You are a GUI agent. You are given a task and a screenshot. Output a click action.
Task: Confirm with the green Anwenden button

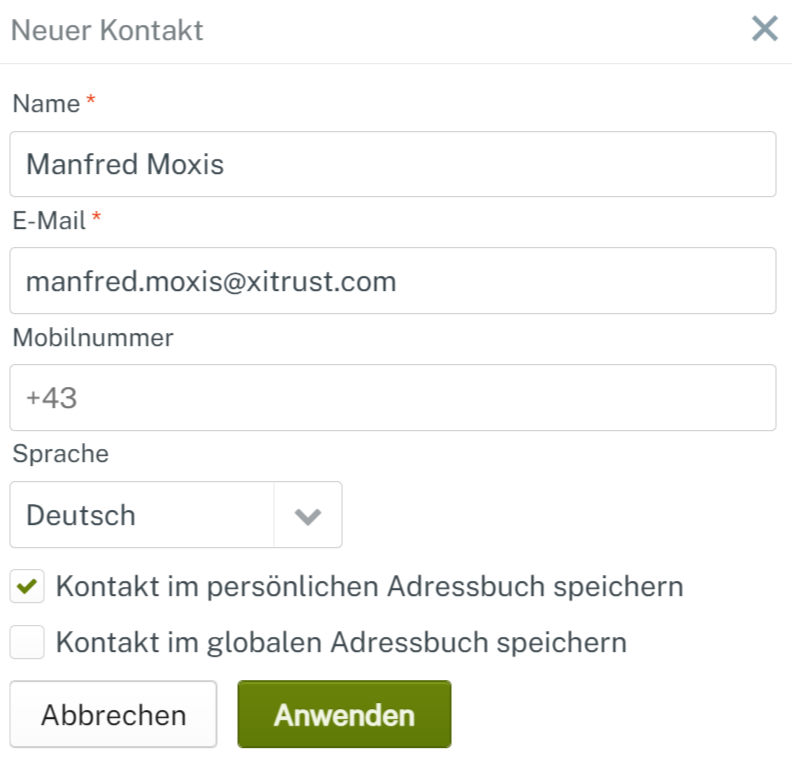[x=344, y=715]
